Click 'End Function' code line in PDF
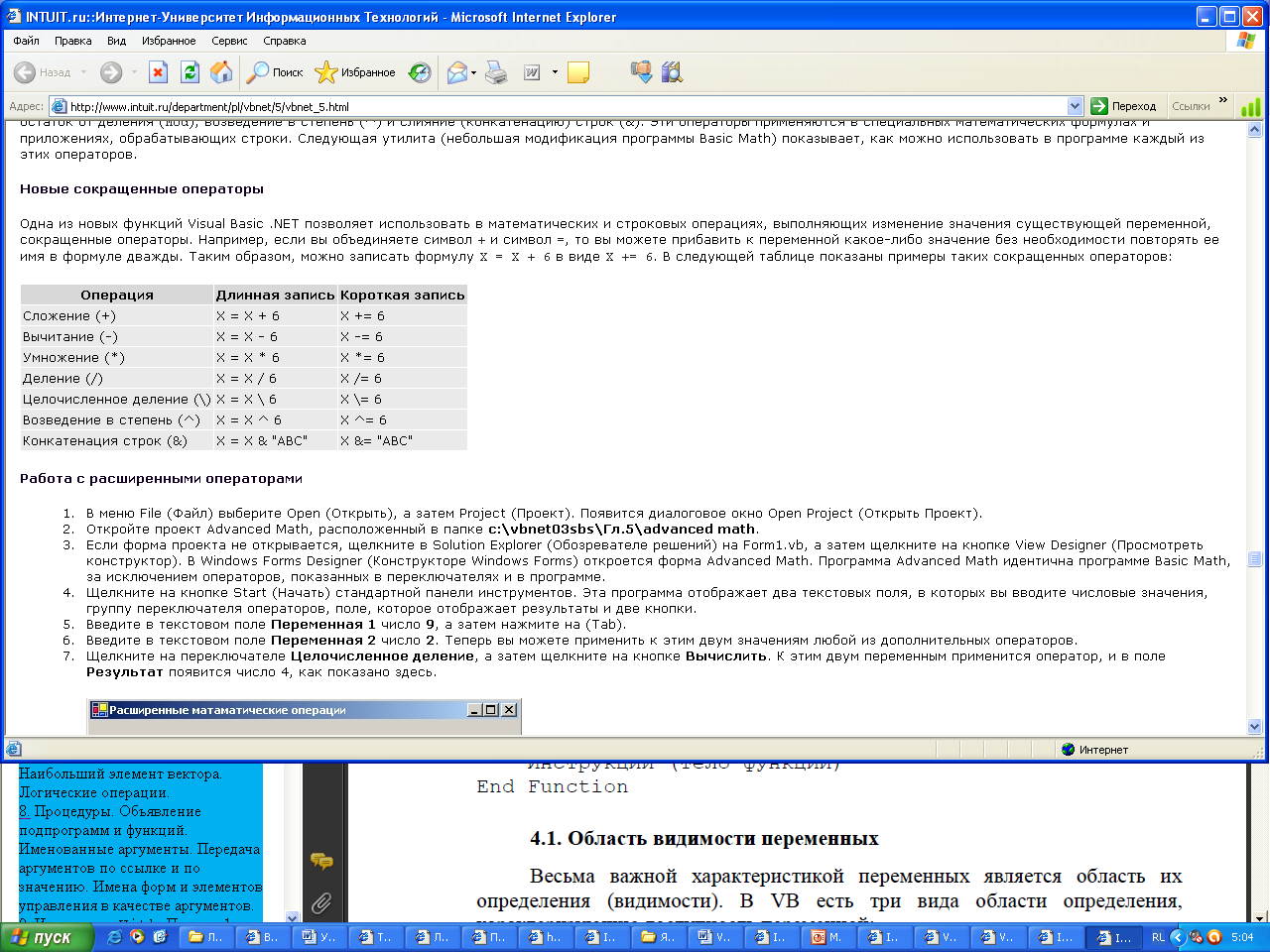Screen dimensions: 1270x952 coord(552,786)
